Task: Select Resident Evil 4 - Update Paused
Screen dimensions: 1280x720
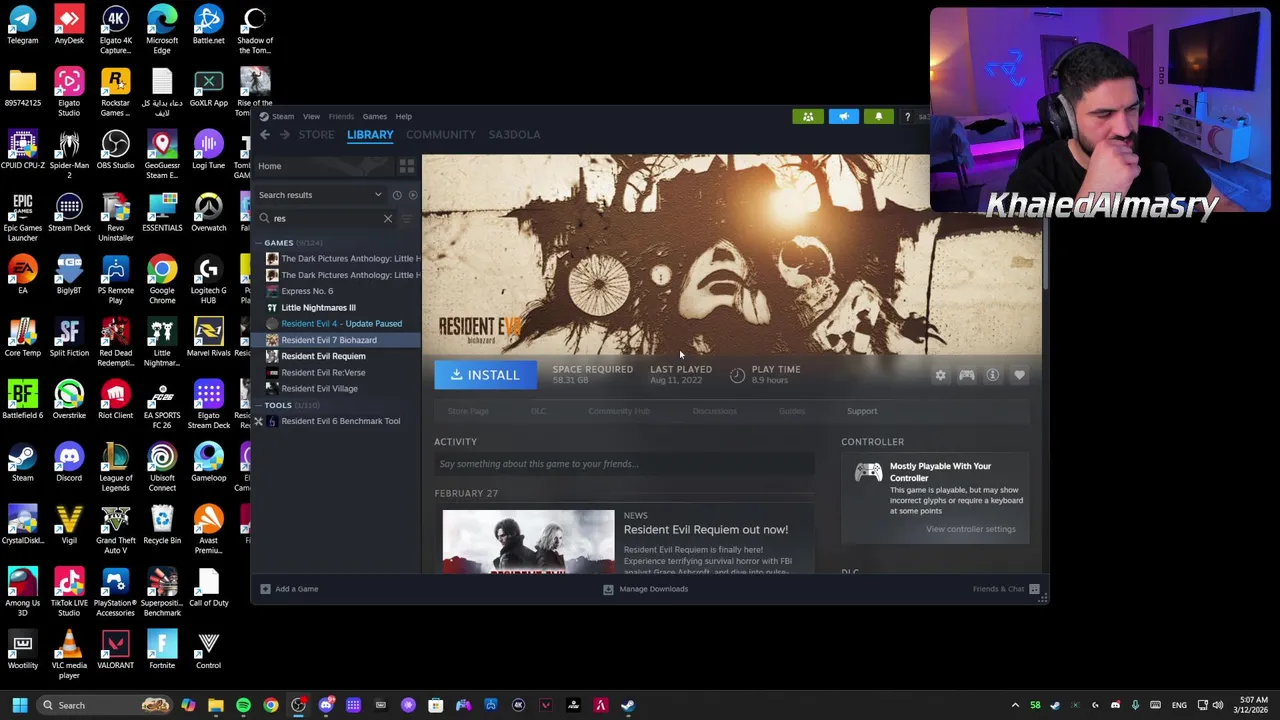Action: pyautogui.click(x=341, y=324)
